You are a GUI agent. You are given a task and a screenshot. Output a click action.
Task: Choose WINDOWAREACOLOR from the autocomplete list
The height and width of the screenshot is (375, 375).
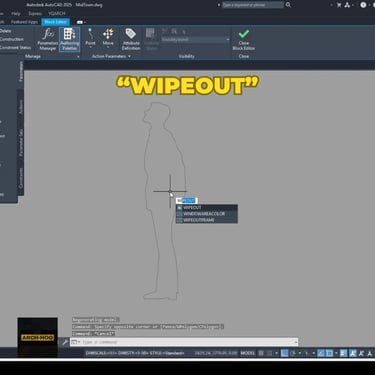coord(207,214)
